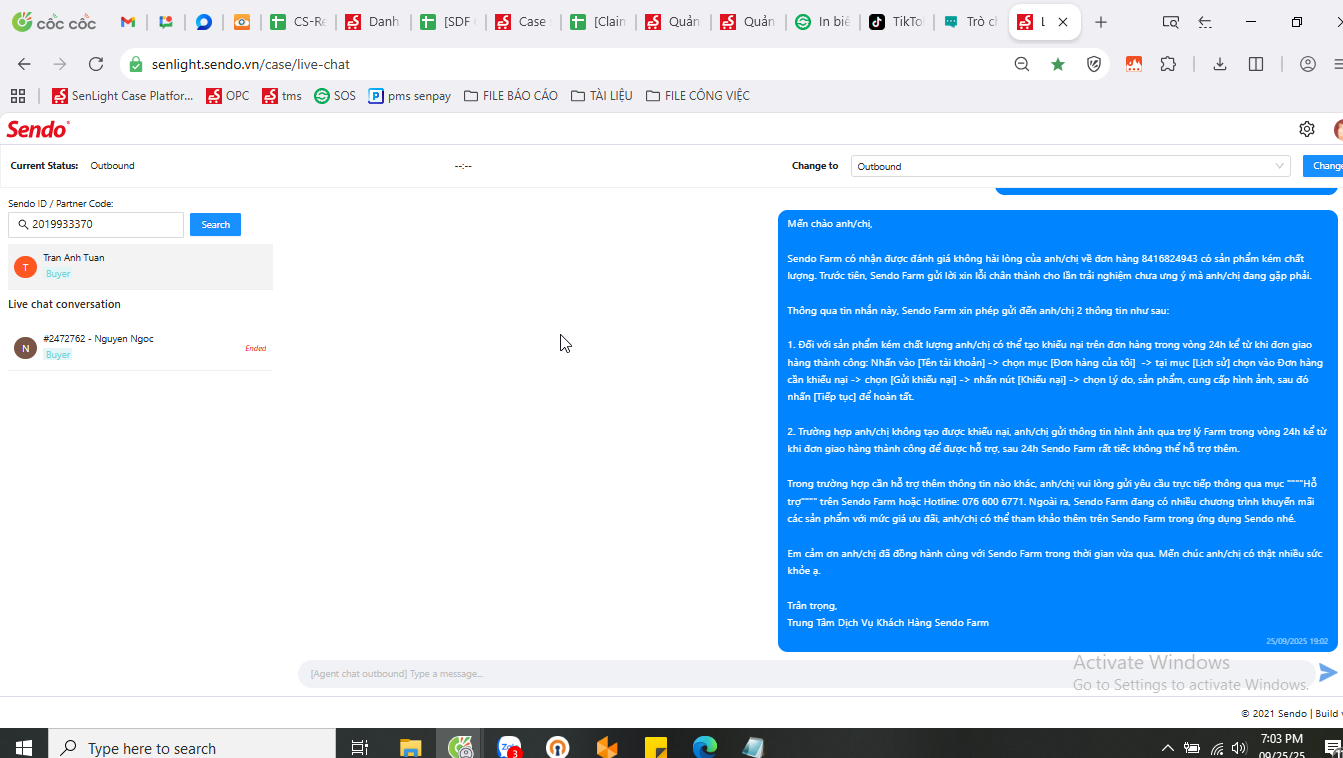Open FILE CÔNG VIỆC bookmark folder
The image size is (1343, 758).
(698, 96)
